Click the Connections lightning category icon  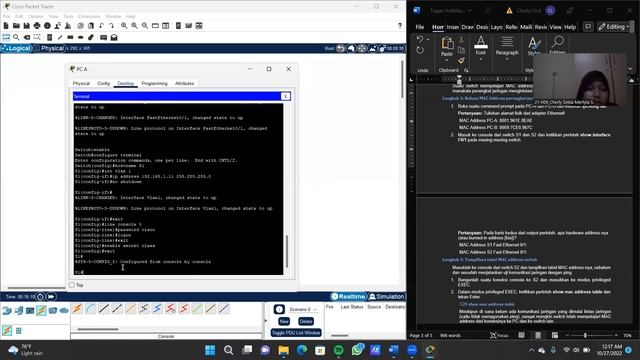(41, 311)
